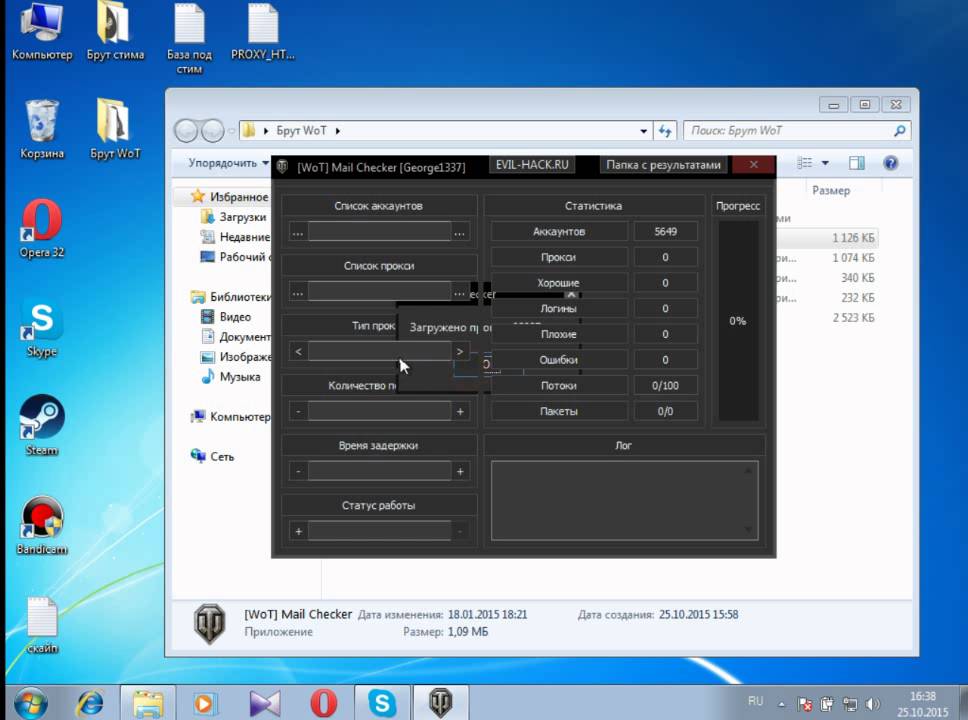Open Internet Explorer from the taskbar

tap(90, 703)
